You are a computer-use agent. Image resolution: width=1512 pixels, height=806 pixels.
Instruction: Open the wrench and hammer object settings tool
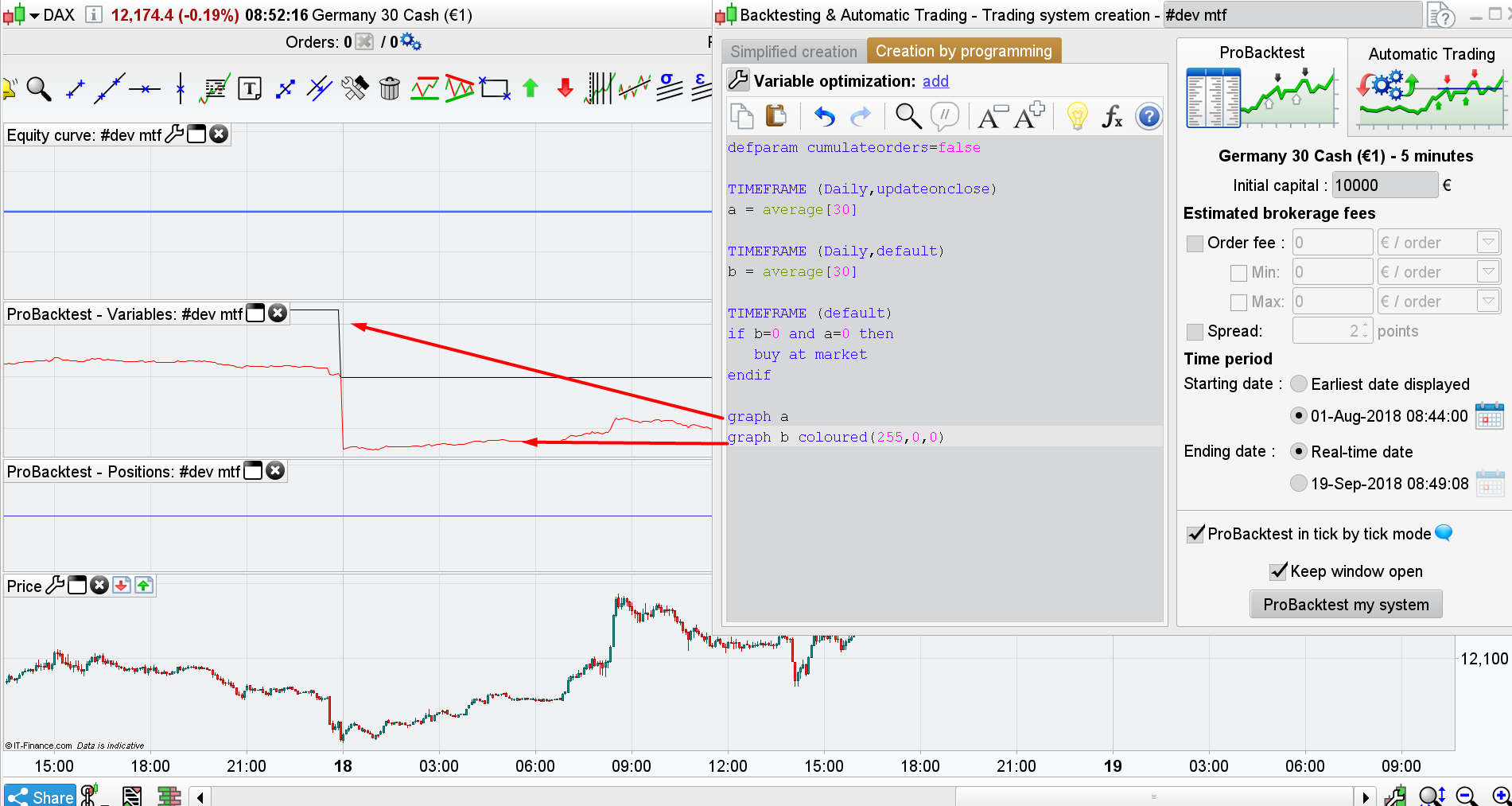point(355,88)
